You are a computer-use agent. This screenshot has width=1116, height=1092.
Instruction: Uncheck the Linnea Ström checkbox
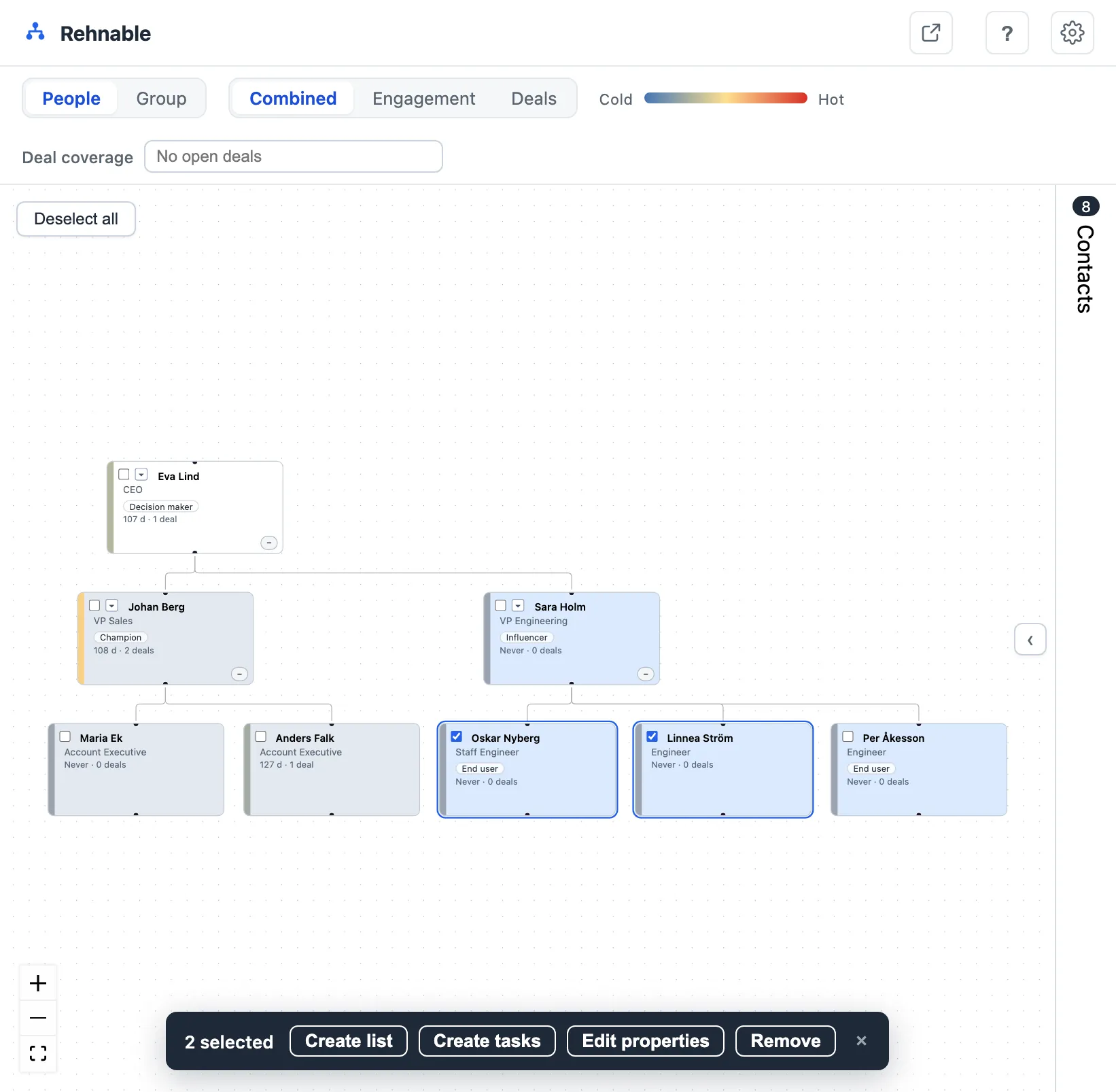[652, 736]
